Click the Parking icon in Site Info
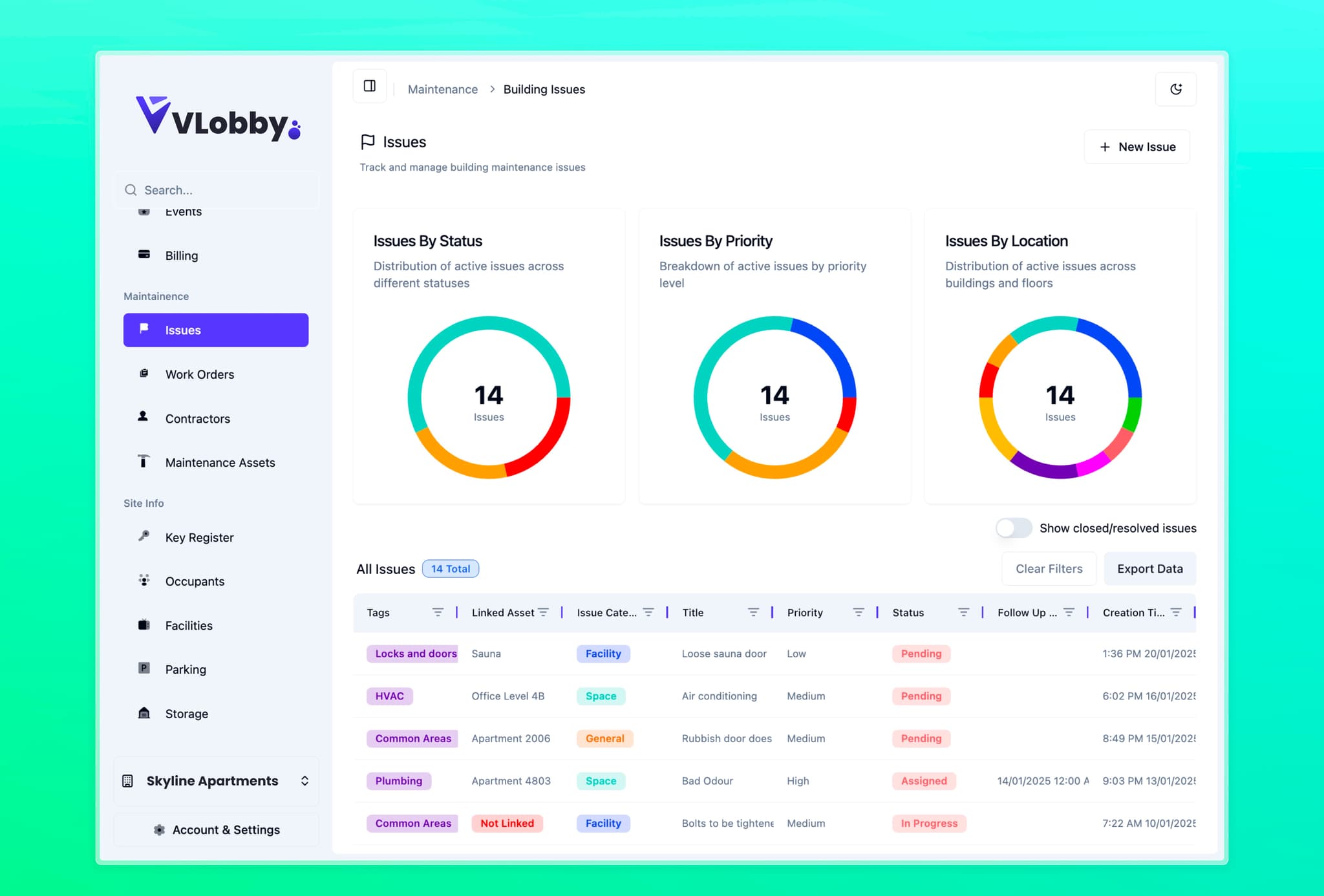1324x896 pixels. 144,668
